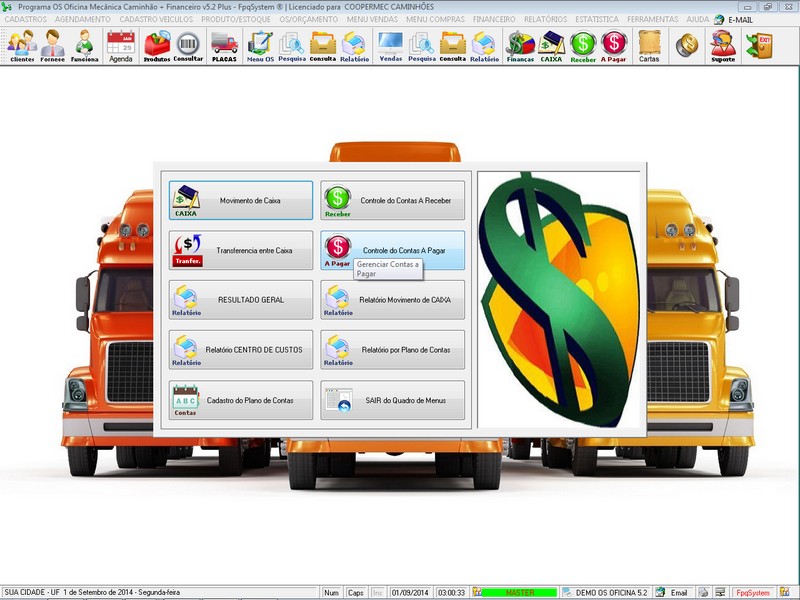Open the Menu OS icon

tap(260, 46)
